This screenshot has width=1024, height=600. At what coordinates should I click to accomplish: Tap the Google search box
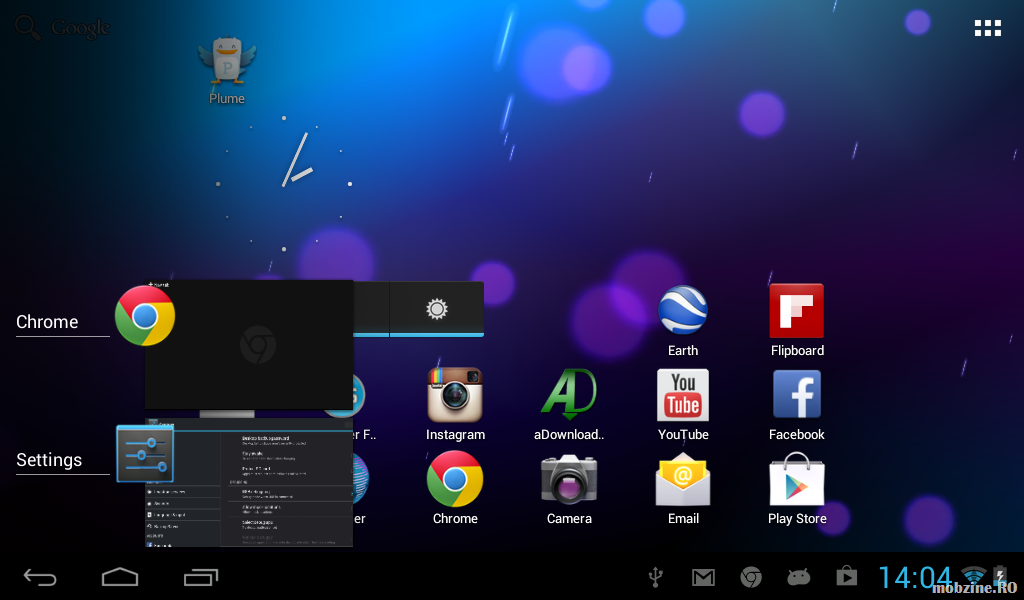(63, 28)
